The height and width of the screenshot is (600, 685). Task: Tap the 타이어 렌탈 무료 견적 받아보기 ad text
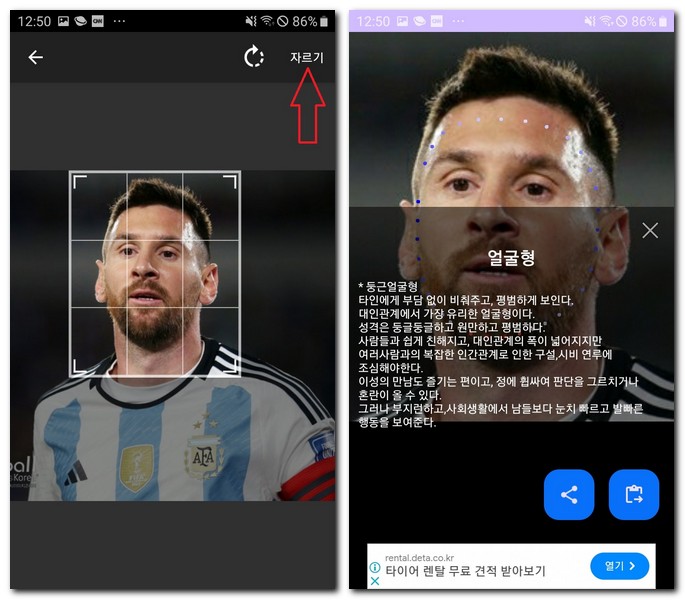click(465, 571)
